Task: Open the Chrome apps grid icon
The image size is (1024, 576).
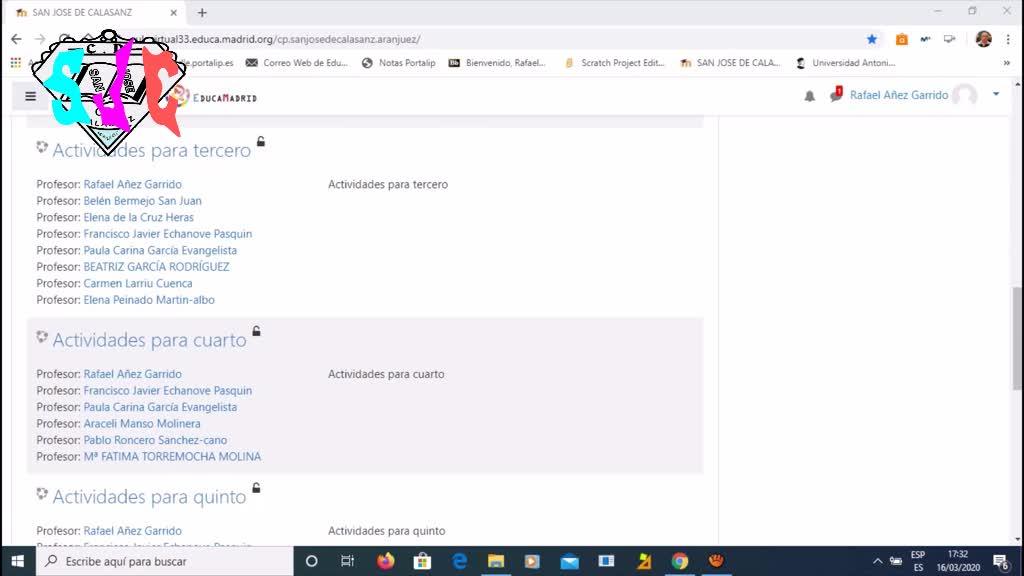Action: [x=16, y=63]
